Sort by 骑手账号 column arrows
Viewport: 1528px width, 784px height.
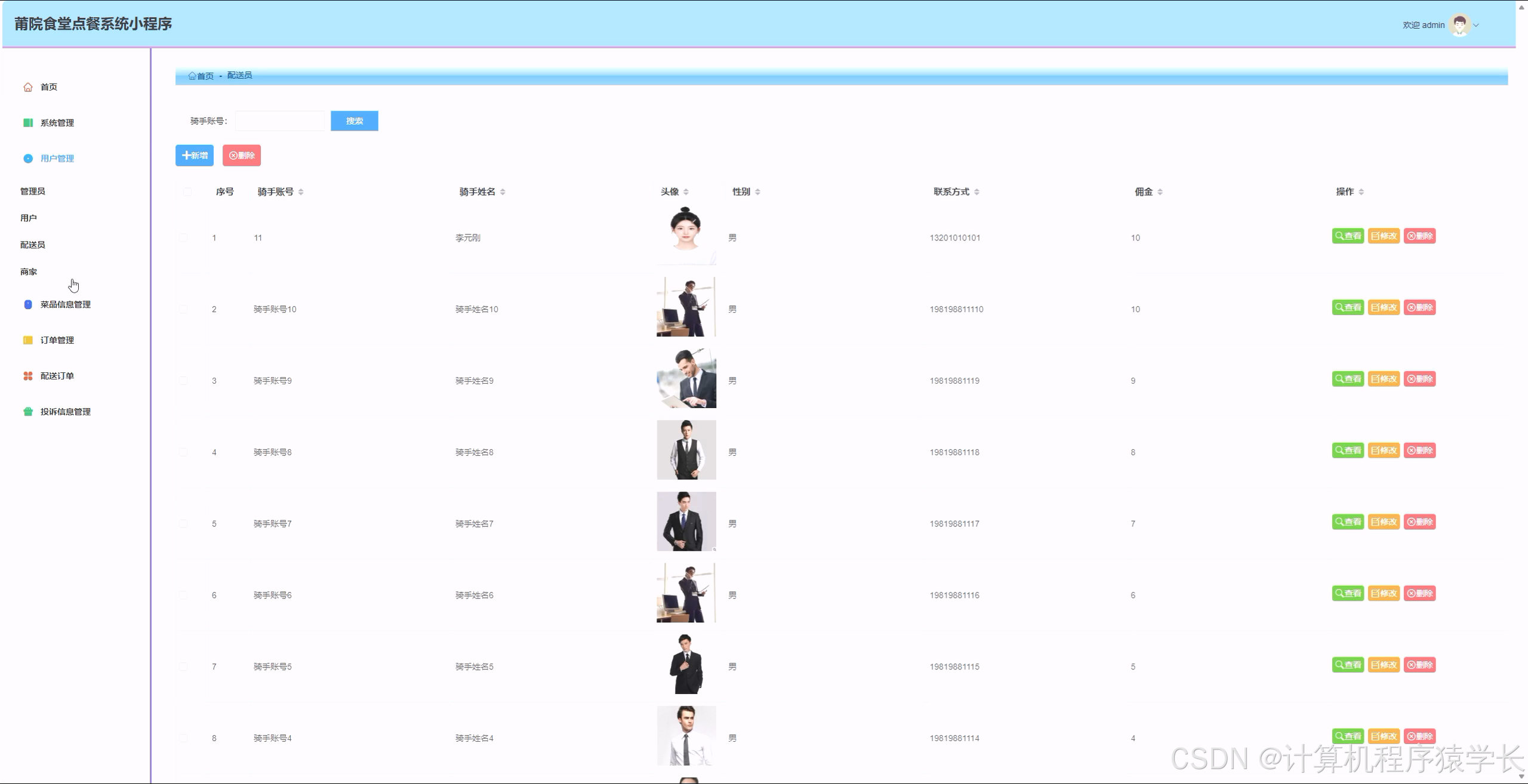[301, 192]
